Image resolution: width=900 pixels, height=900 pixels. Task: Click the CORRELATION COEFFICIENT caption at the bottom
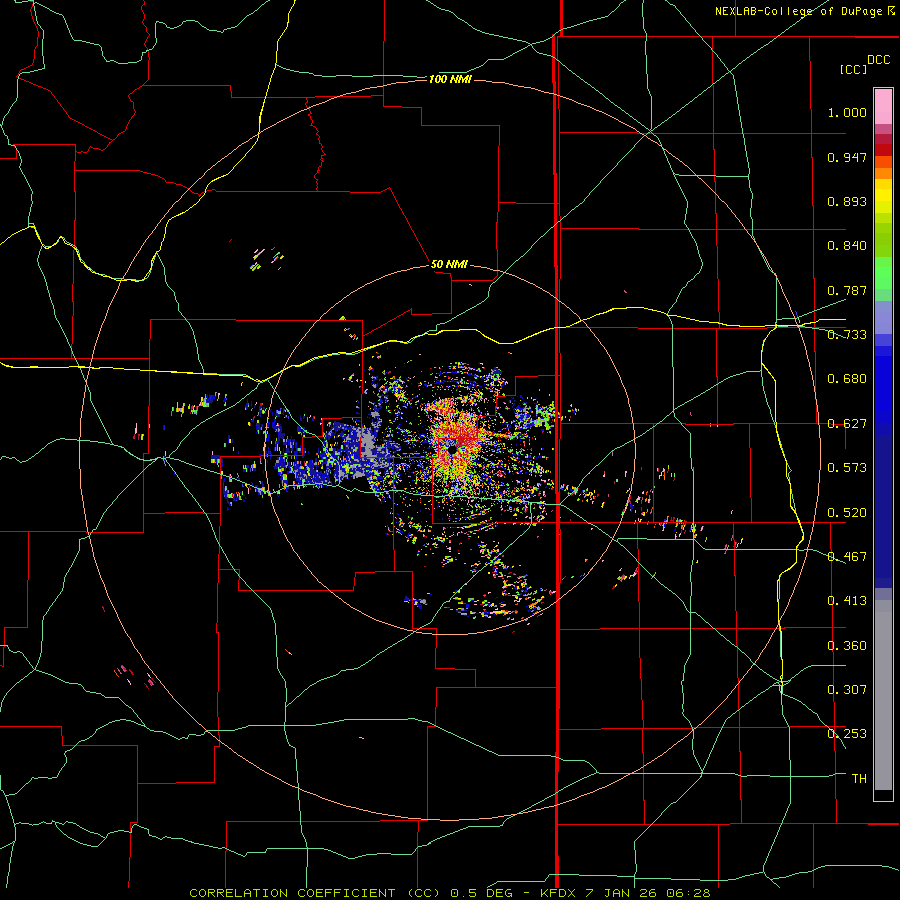(449, 893)
